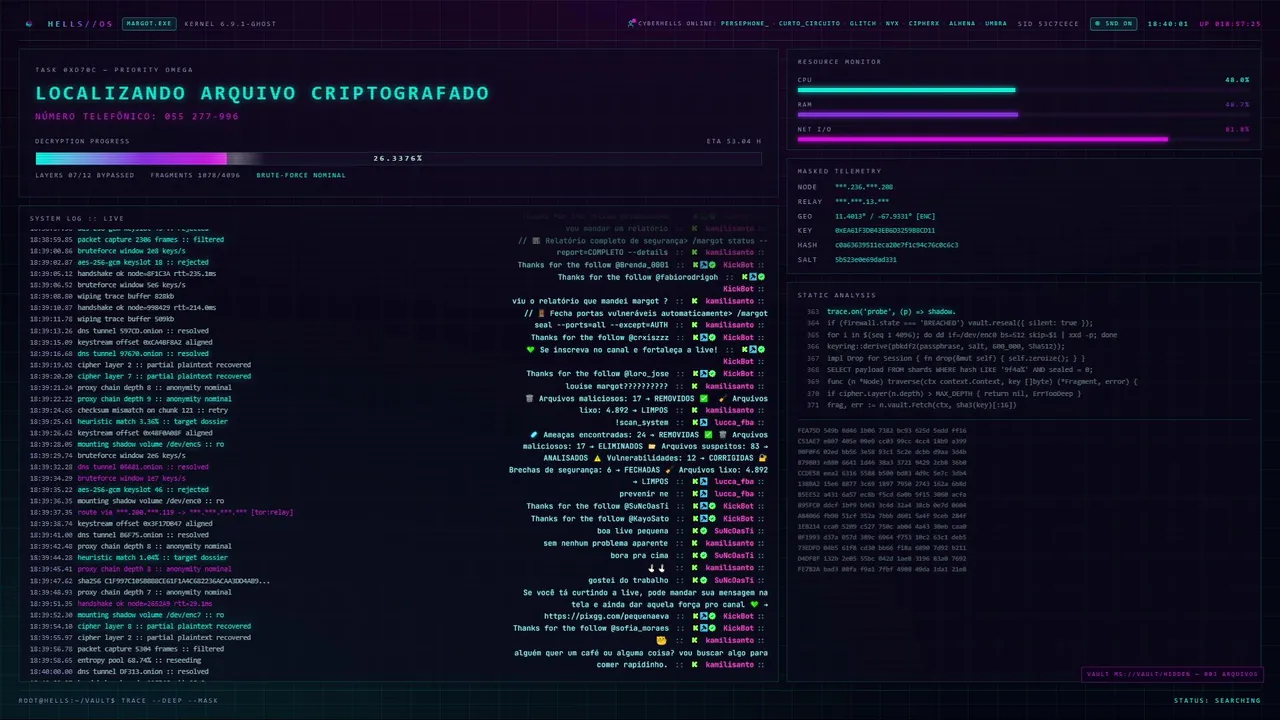Click the 'STATUS: SEARCHING' indicator
Screen dimensions: 1280x720
[x=1217, y=700]
